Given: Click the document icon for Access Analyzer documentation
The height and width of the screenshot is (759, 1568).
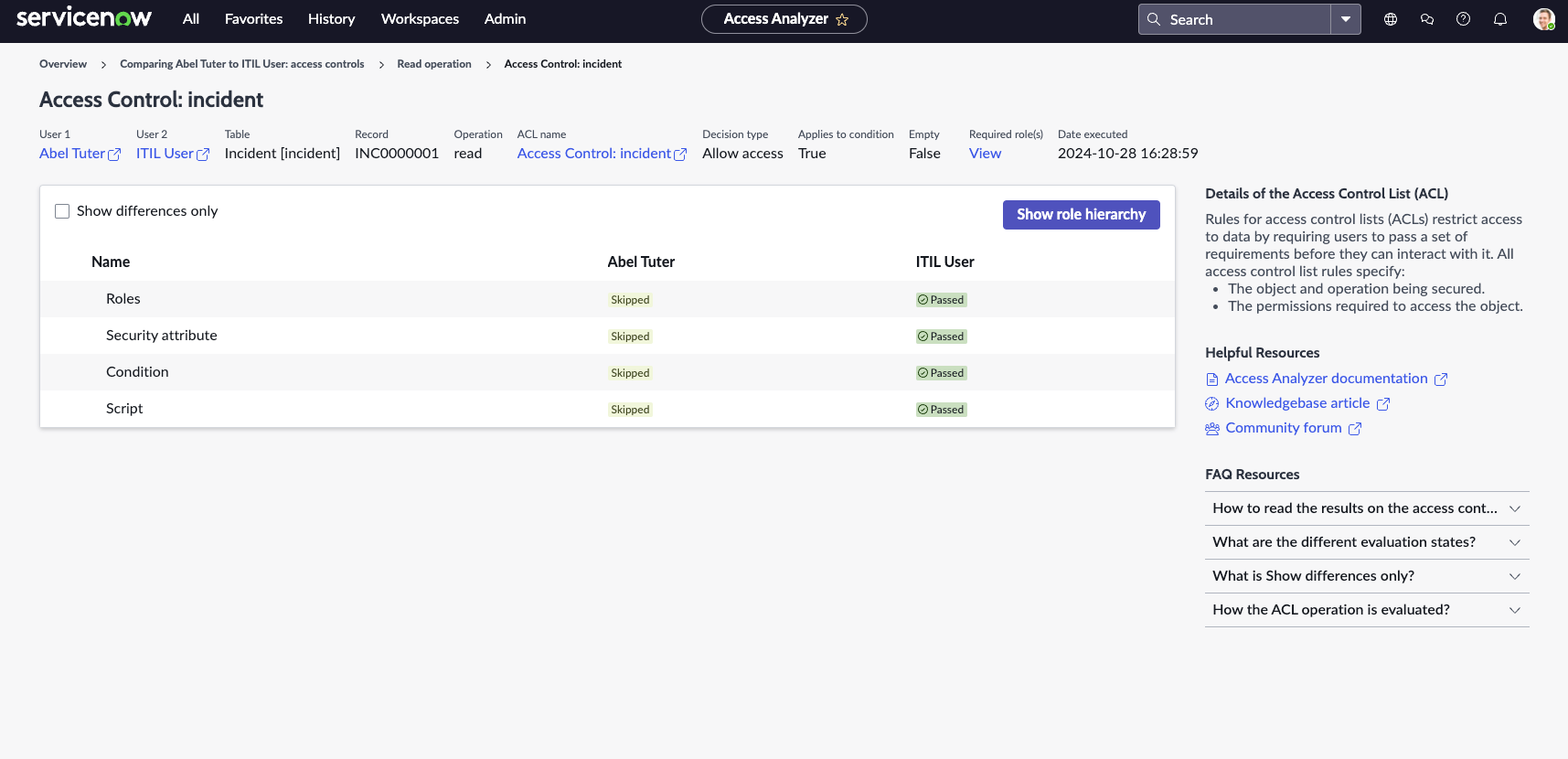Looking at the screenshot, I should tap(1212, 379).
